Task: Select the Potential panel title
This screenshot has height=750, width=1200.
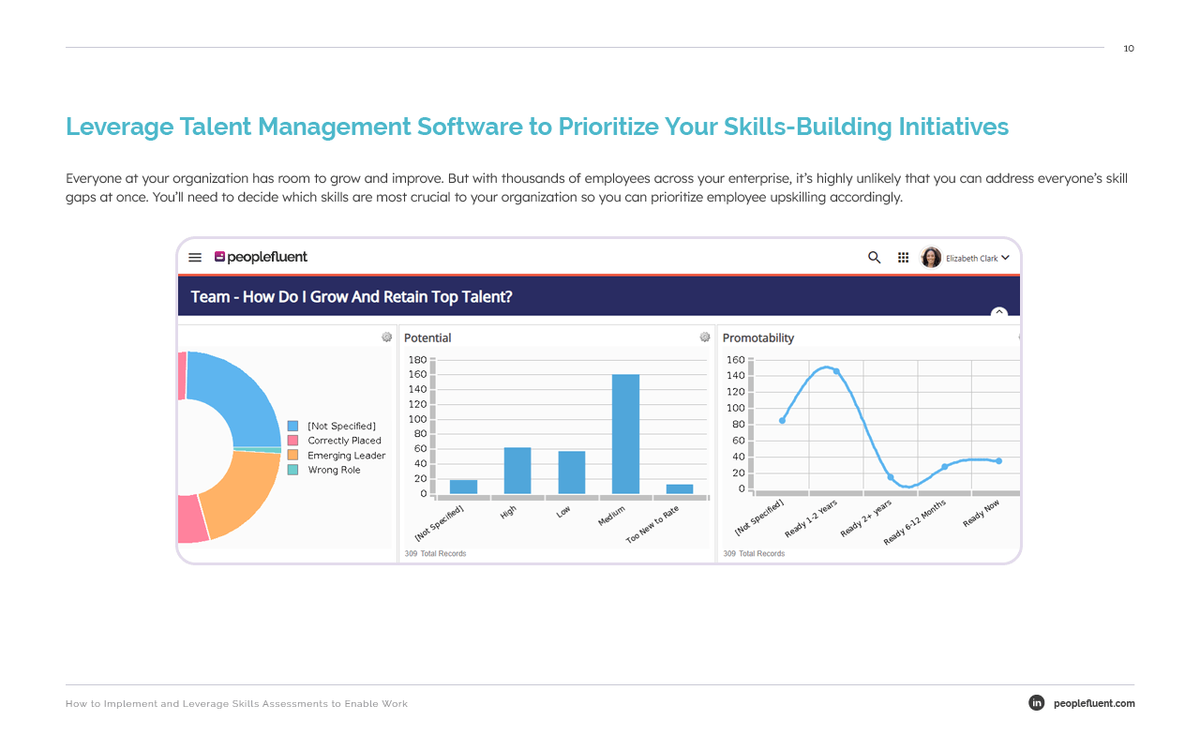Action: [x=427, y=337]
